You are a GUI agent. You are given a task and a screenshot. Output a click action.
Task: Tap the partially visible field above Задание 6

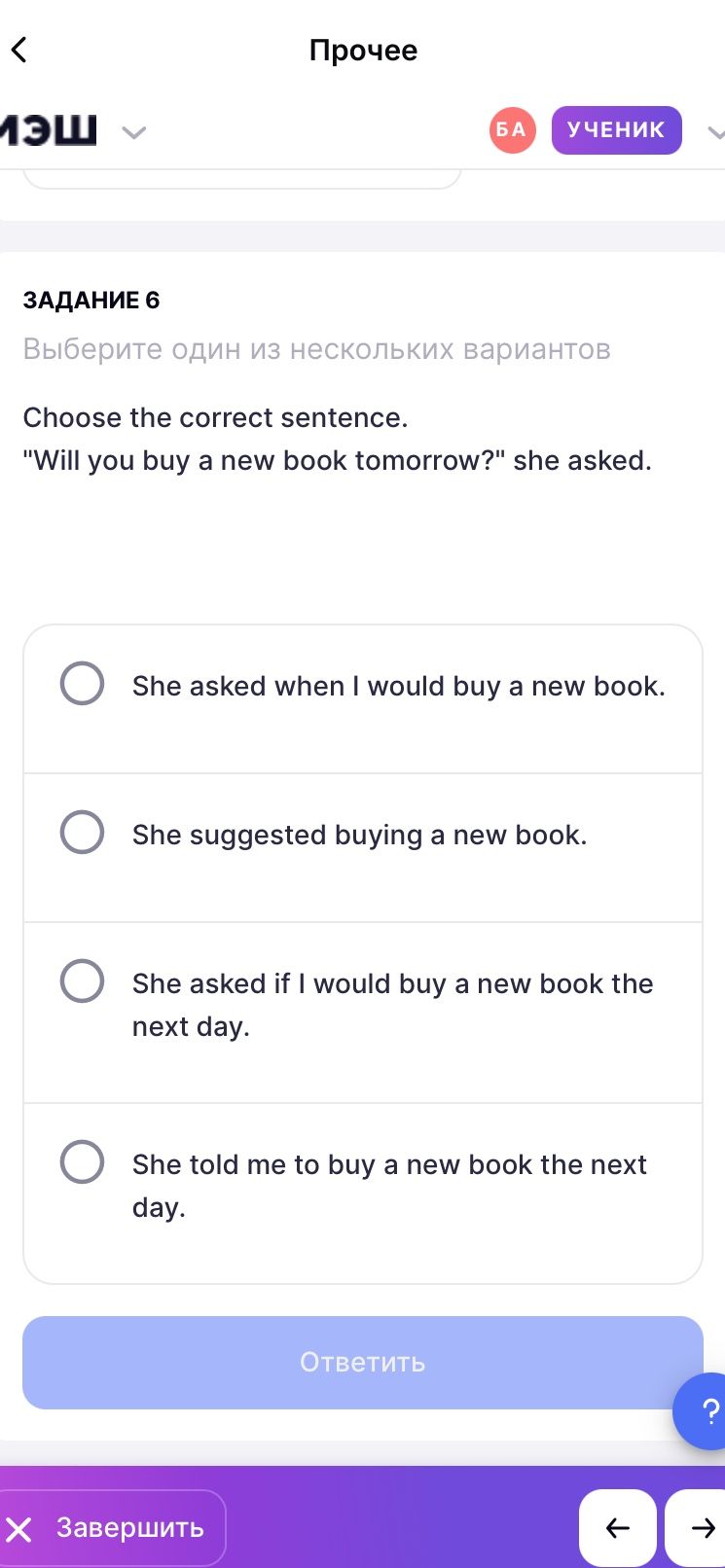[241, 178]
